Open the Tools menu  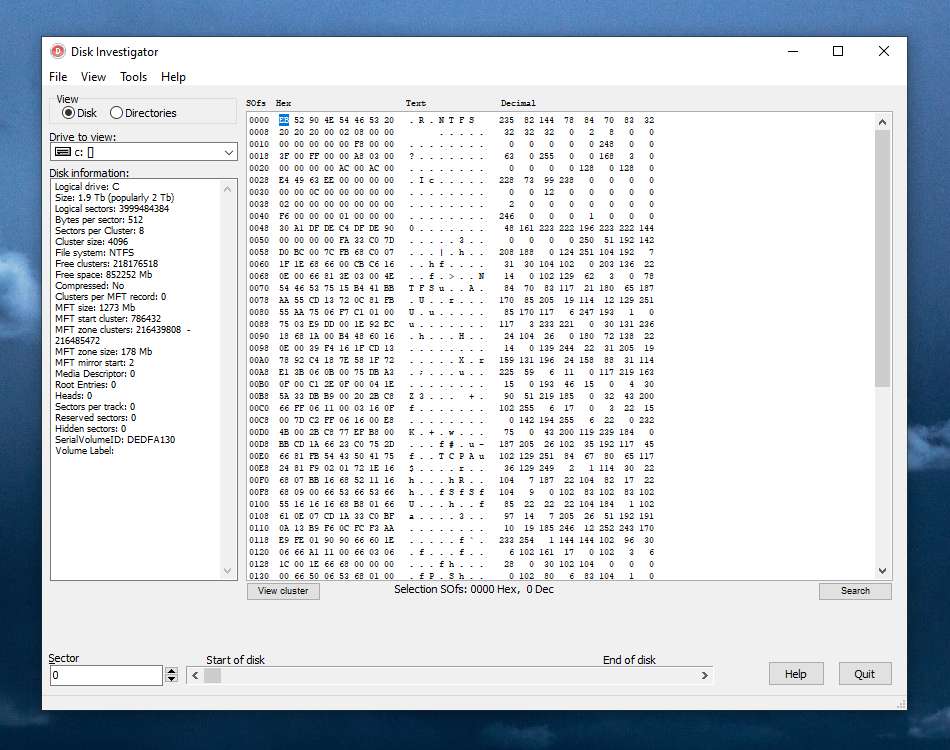tap(133, 77)
